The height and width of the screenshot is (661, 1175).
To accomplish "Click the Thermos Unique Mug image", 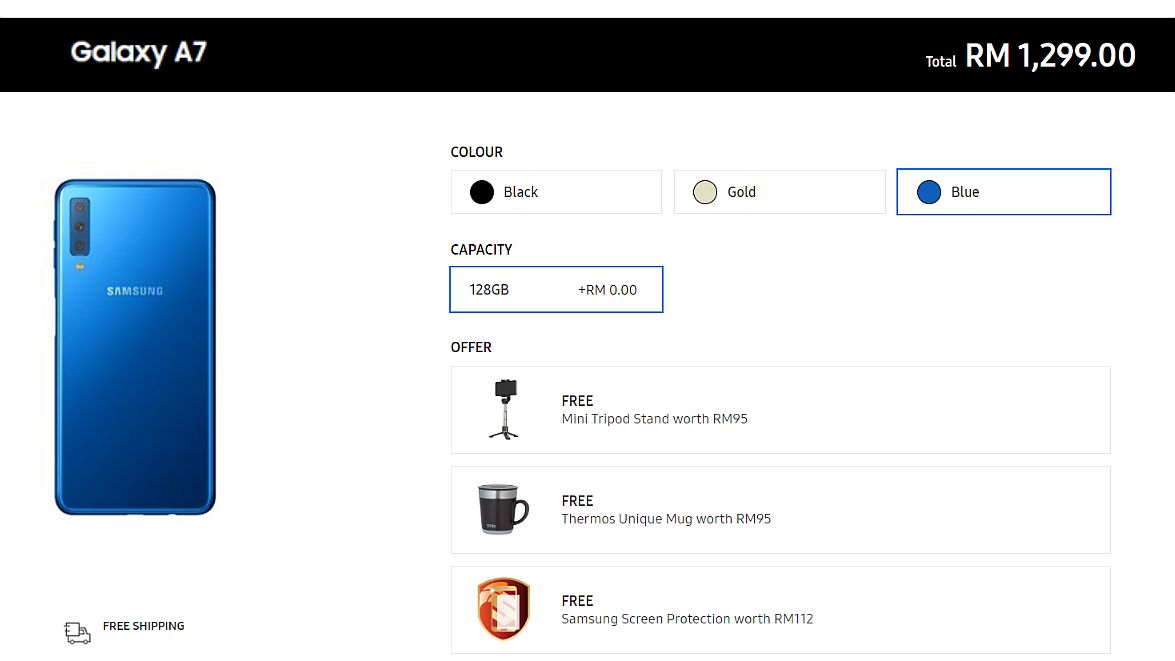I will tap(504, 509).
